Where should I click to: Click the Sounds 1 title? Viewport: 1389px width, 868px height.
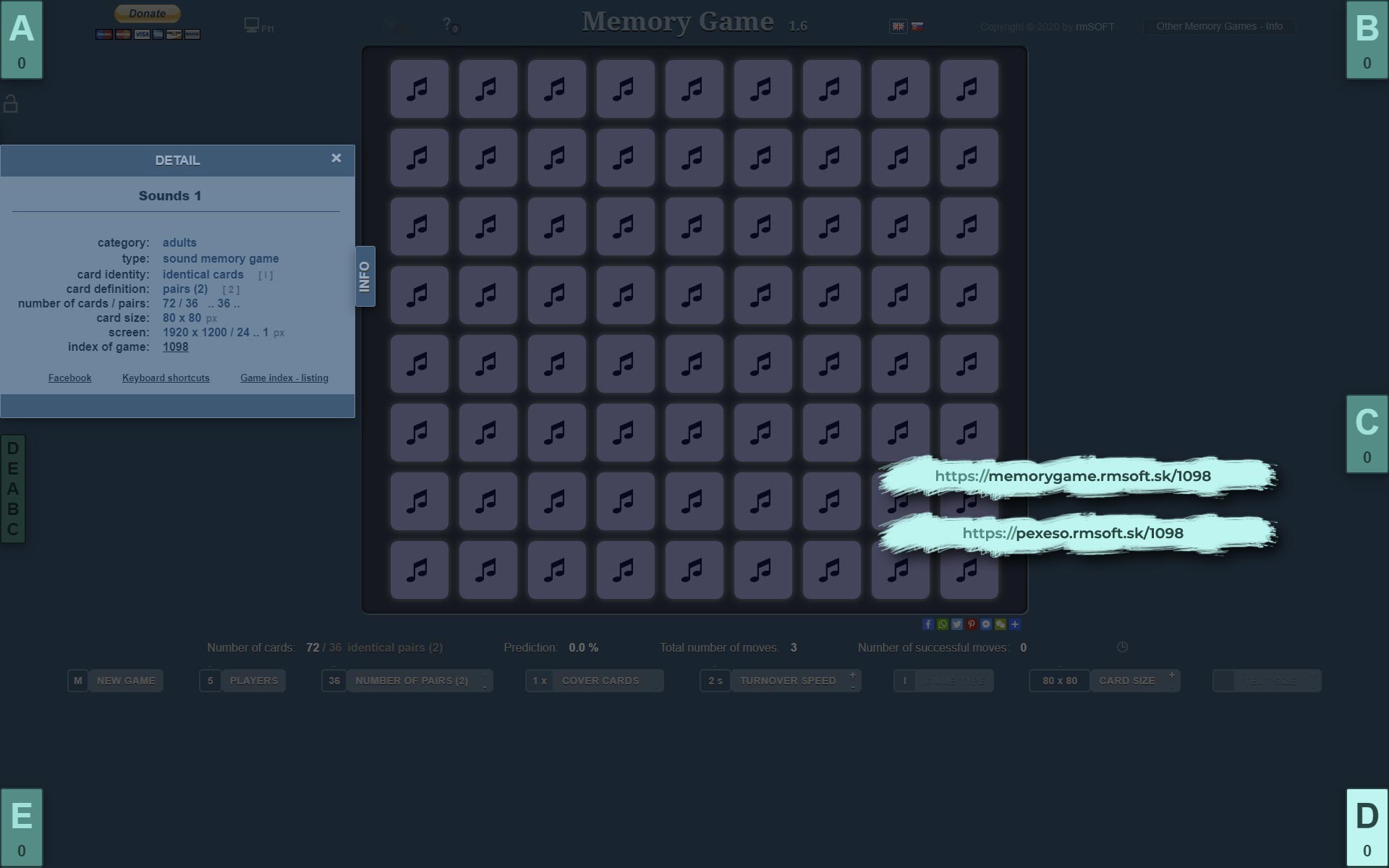pyautogui.click(x=170, y=196)
